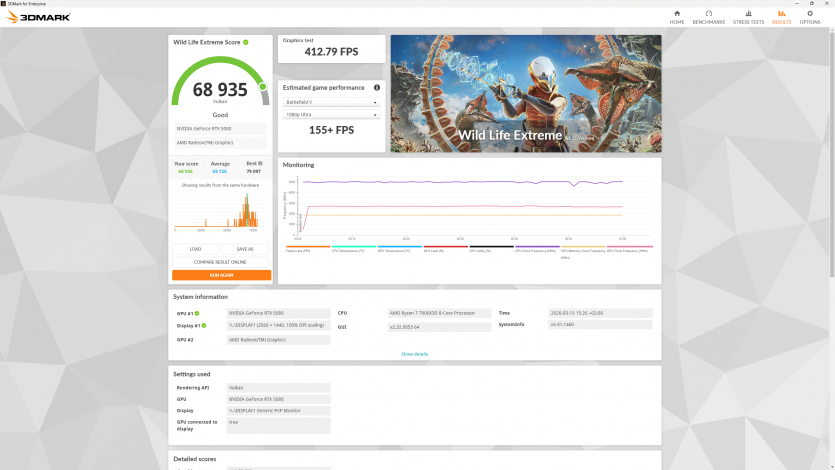Switch to the Results tab

click(781, 16)
